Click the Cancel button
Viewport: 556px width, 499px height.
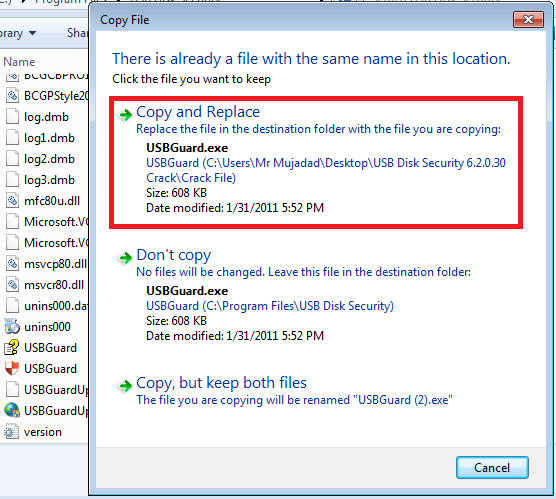pyautogui.click(x=492, y=467)
